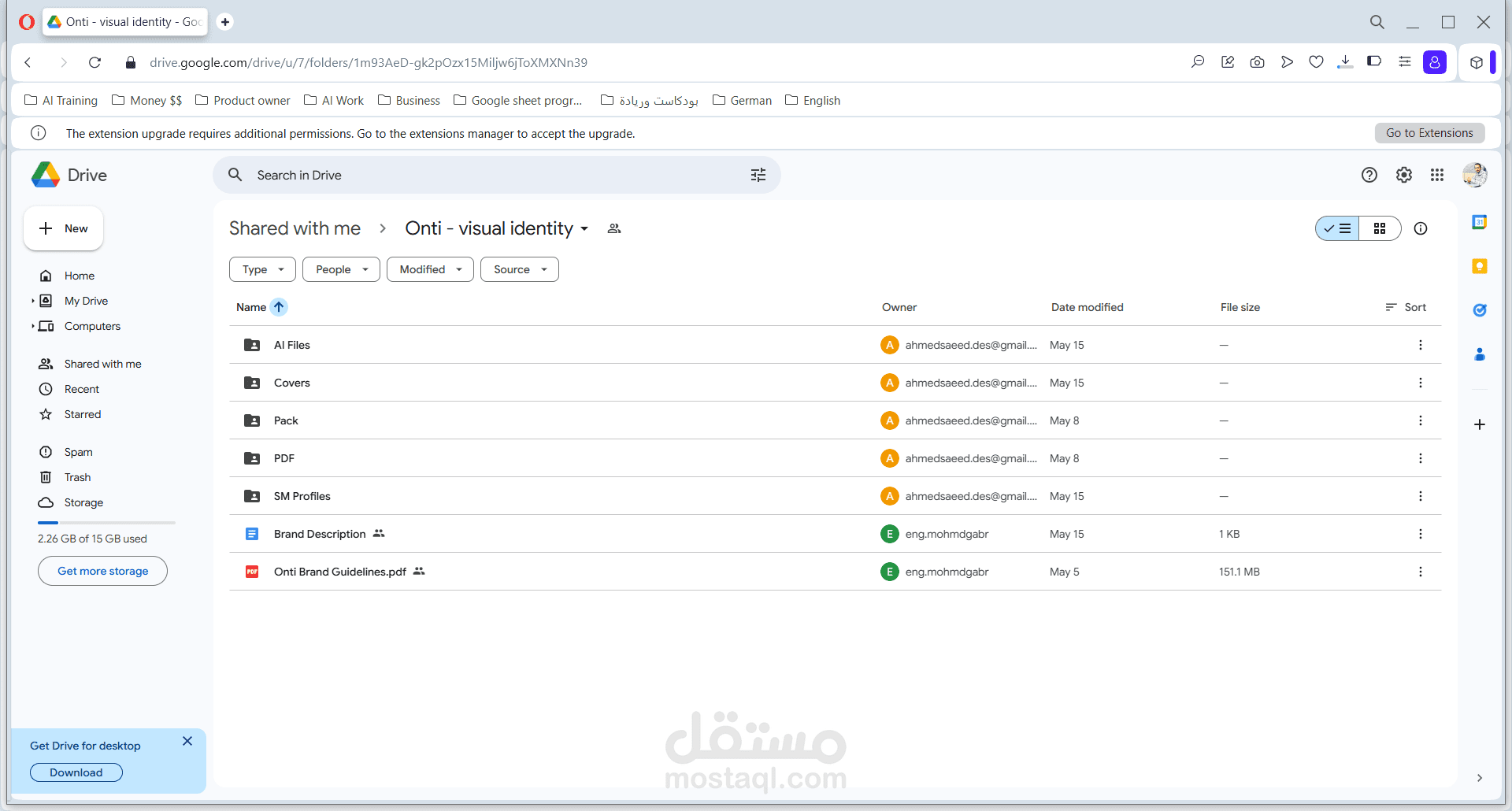Expand the hidden side panel chevron
The image size is (1512, 811).
[1480, 778]
